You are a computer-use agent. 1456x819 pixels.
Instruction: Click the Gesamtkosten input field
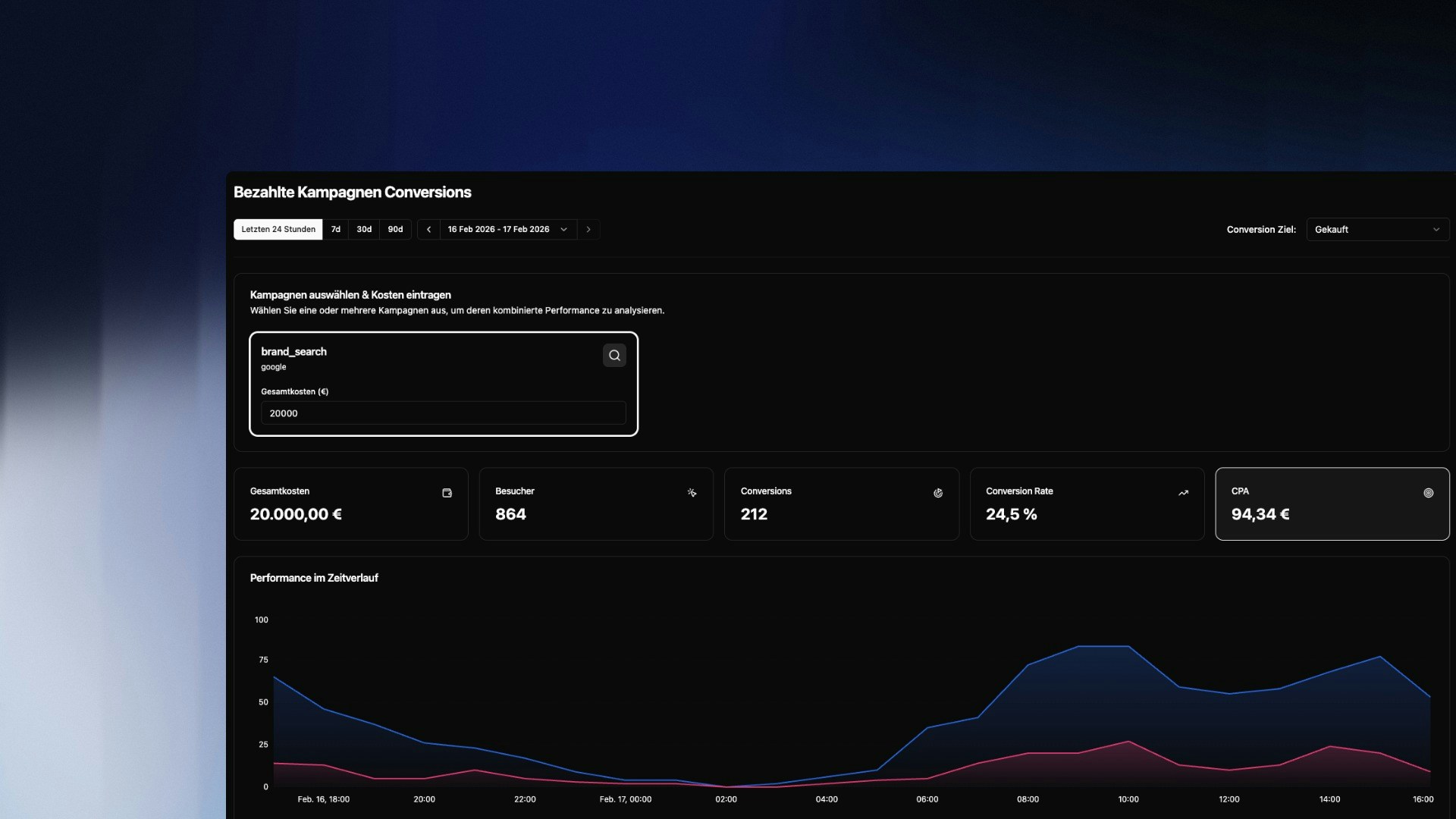tap(444, 413)
